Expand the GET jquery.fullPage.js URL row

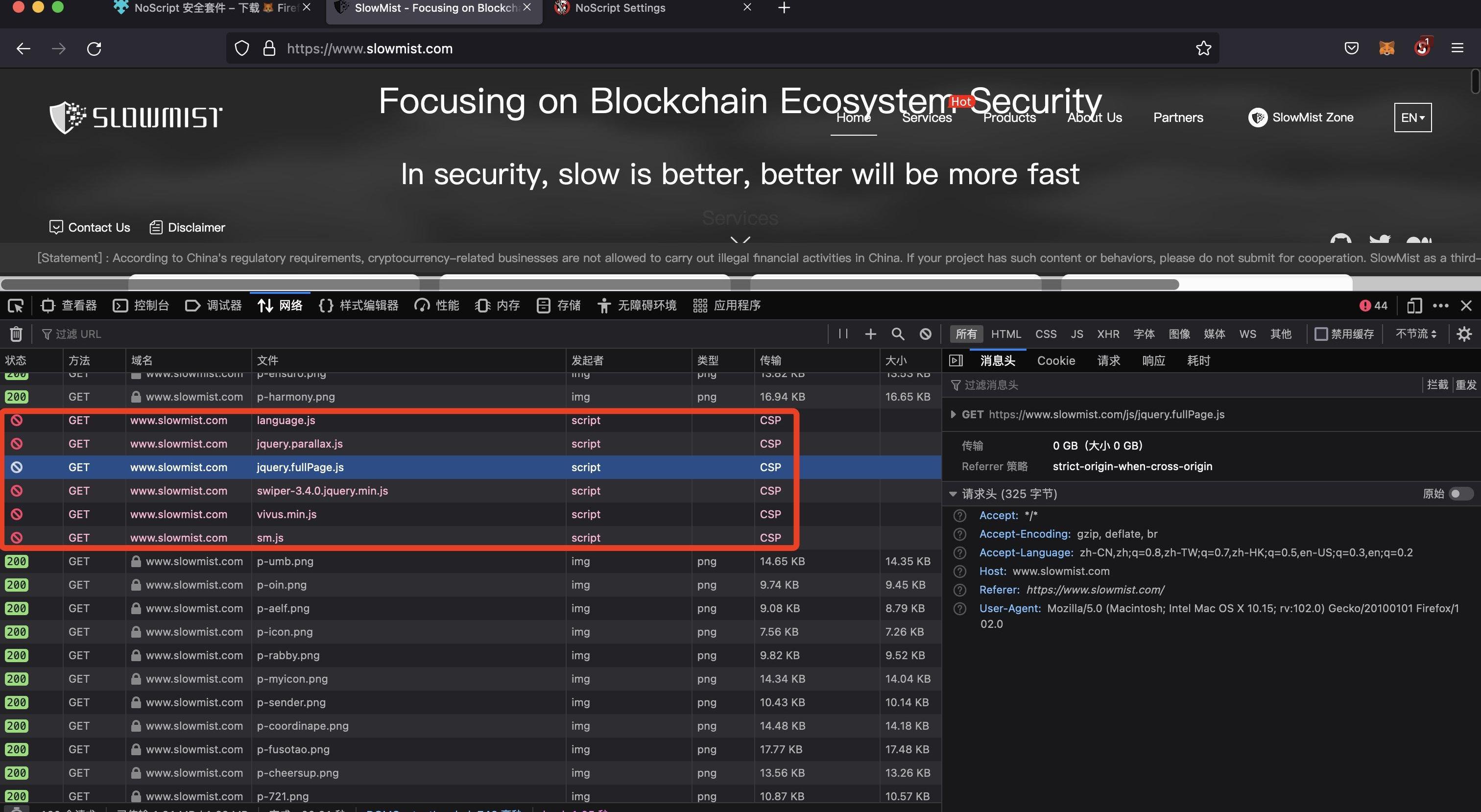coord(953,415)
